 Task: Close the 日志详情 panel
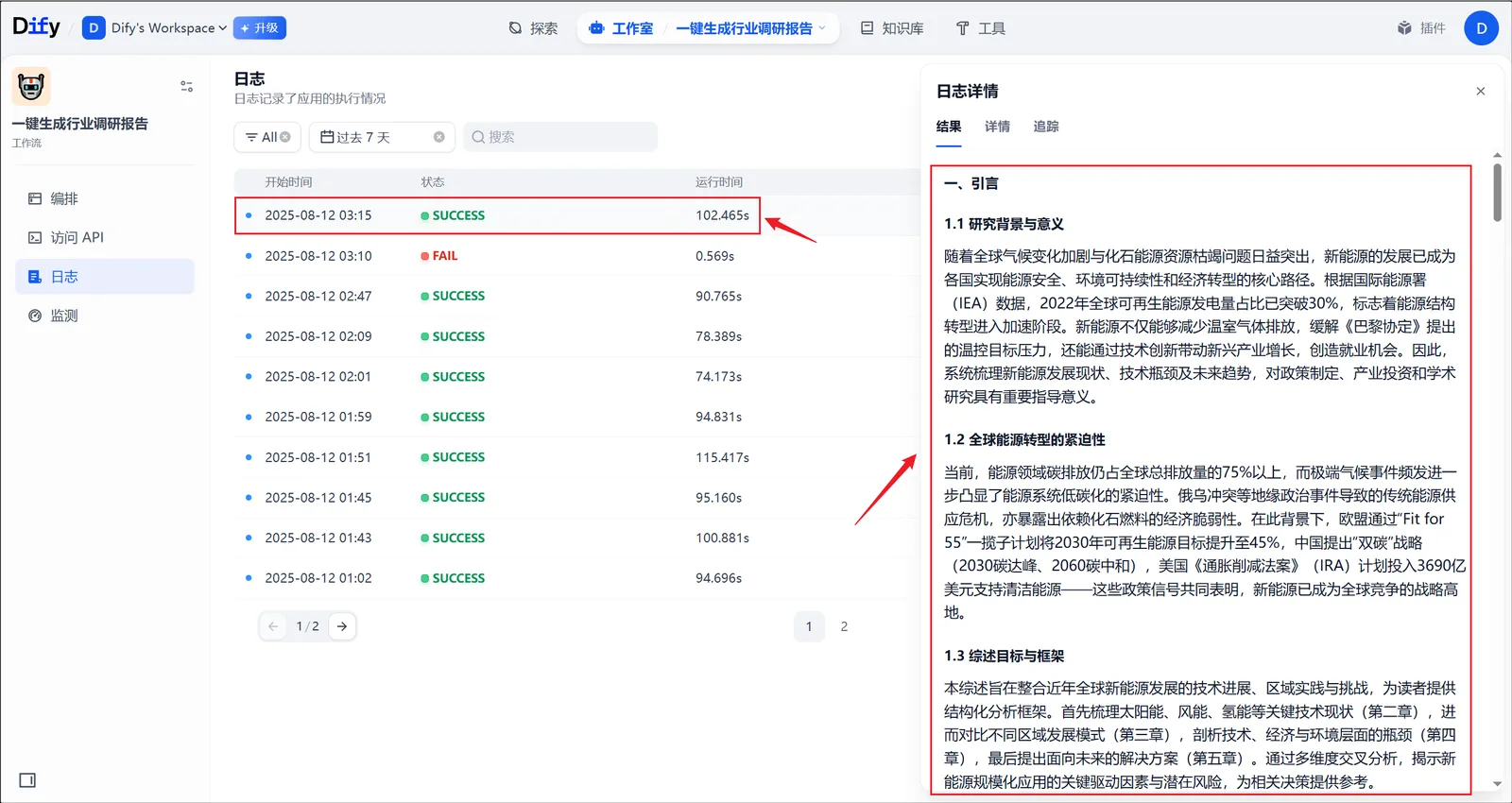point(1481,92)
